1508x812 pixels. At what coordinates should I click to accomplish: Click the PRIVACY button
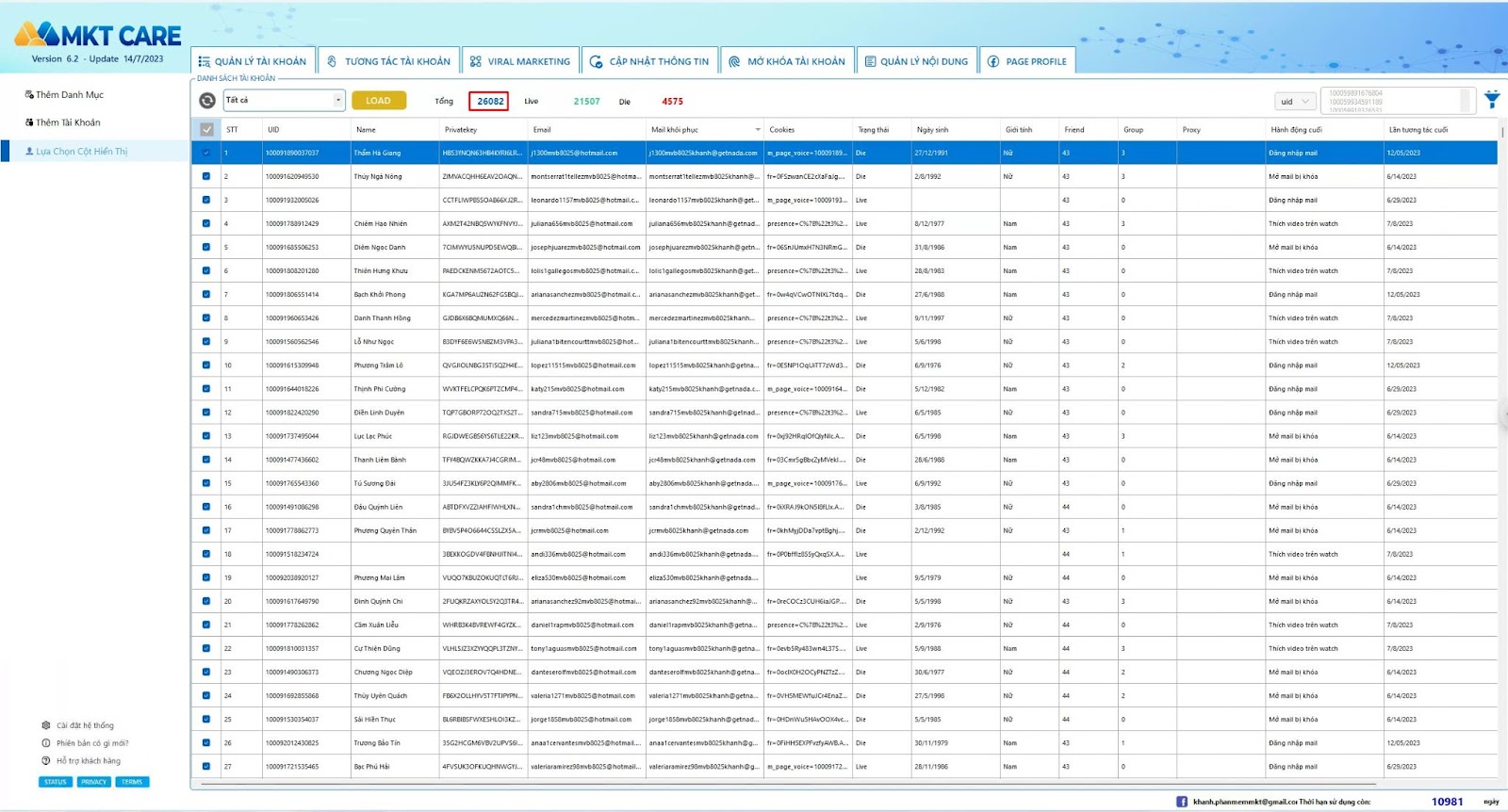coord(94,782)
